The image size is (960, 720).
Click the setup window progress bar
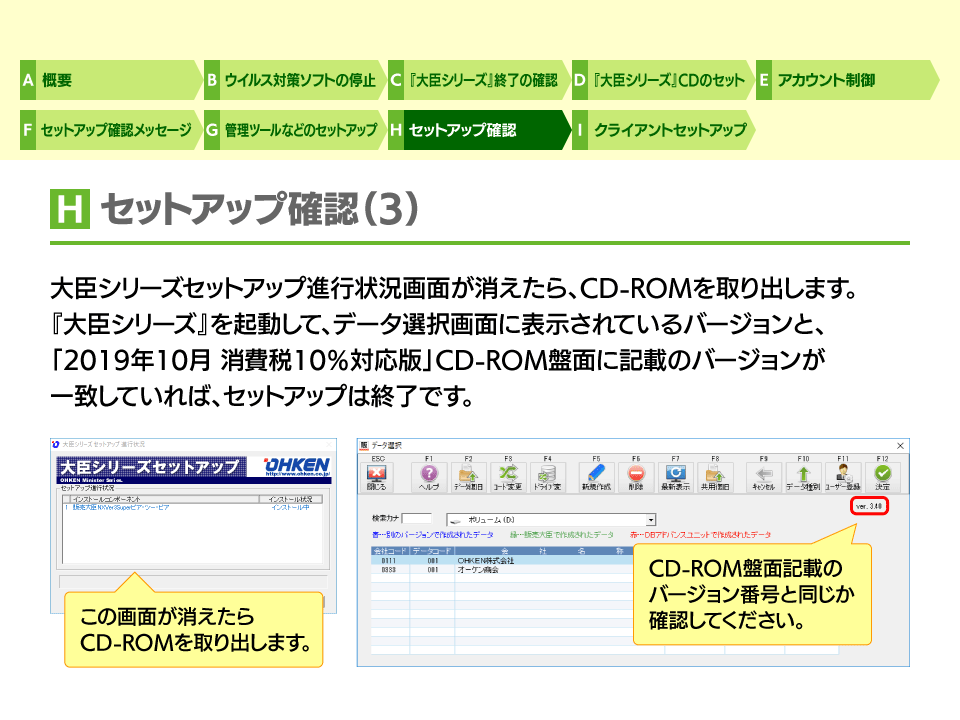pos(193,581)
